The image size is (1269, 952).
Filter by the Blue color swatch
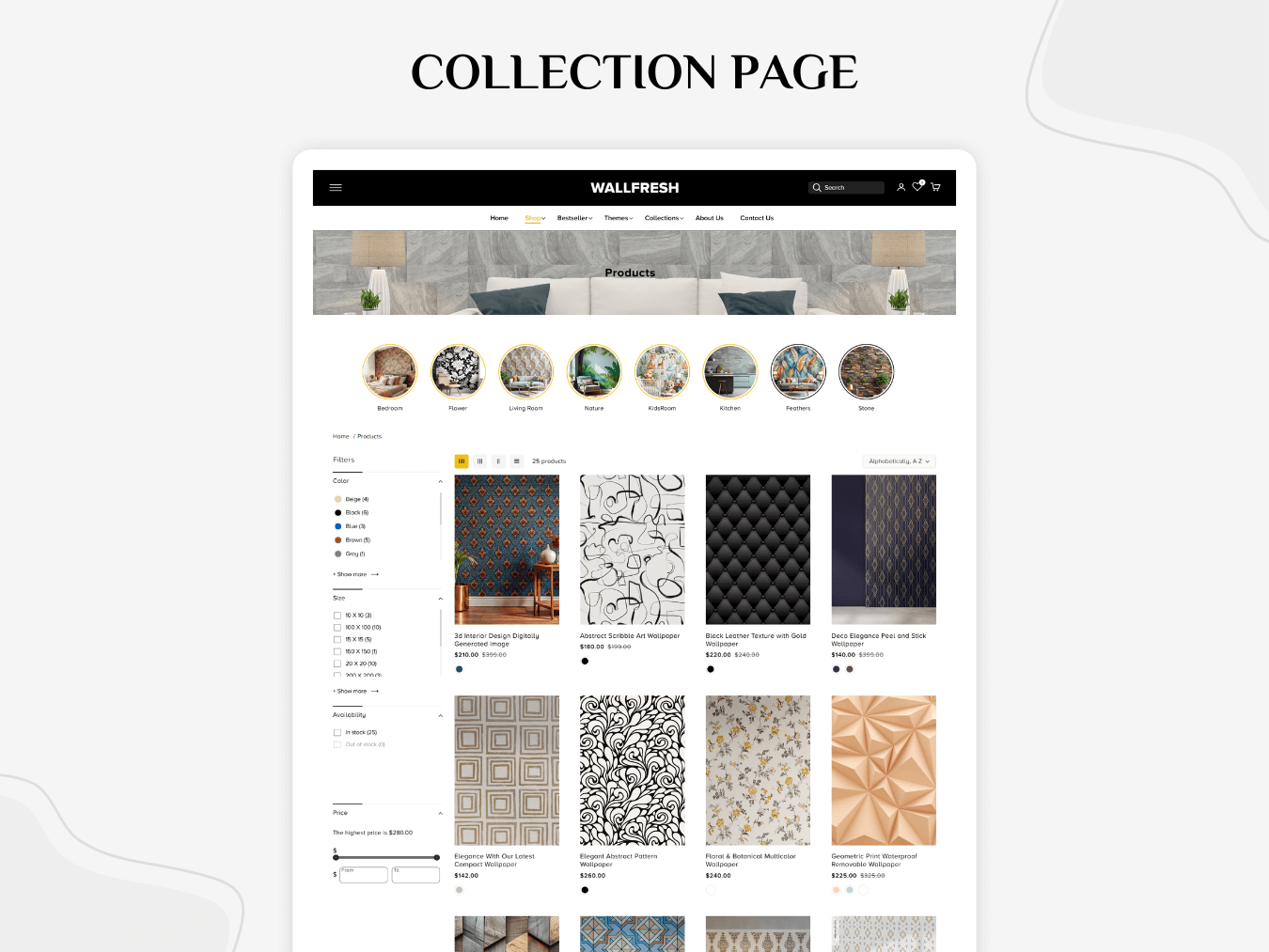pos(338,526)
